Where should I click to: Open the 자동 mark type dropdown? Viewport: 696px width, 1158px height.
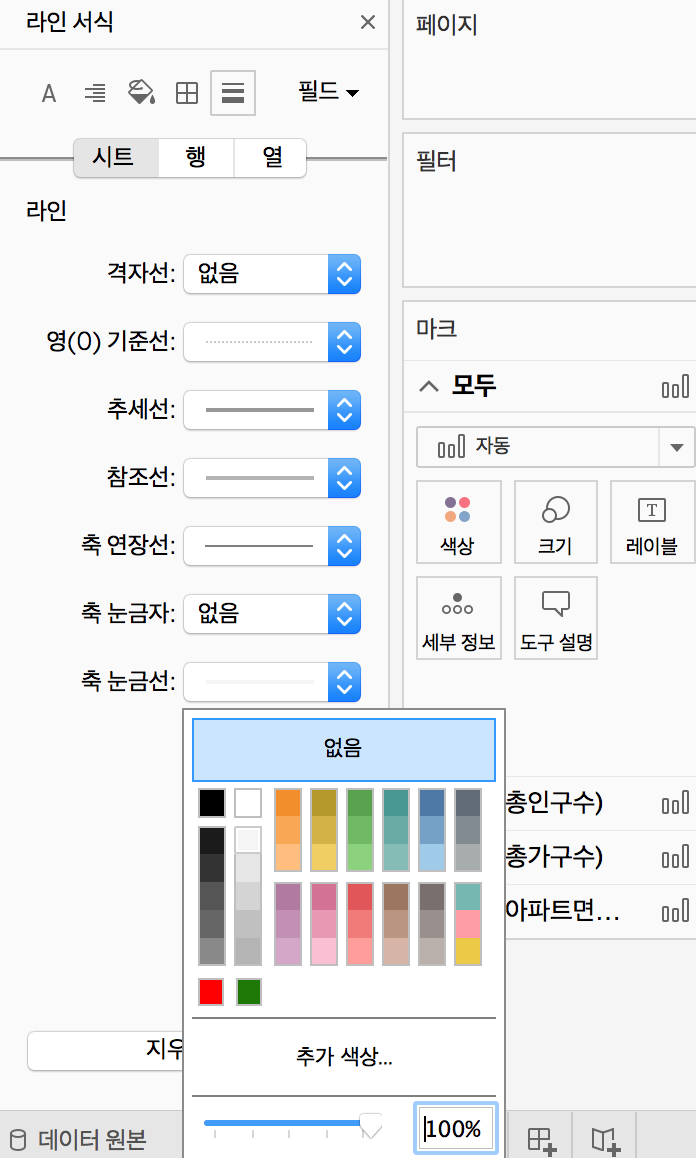[x=556, y=447]
